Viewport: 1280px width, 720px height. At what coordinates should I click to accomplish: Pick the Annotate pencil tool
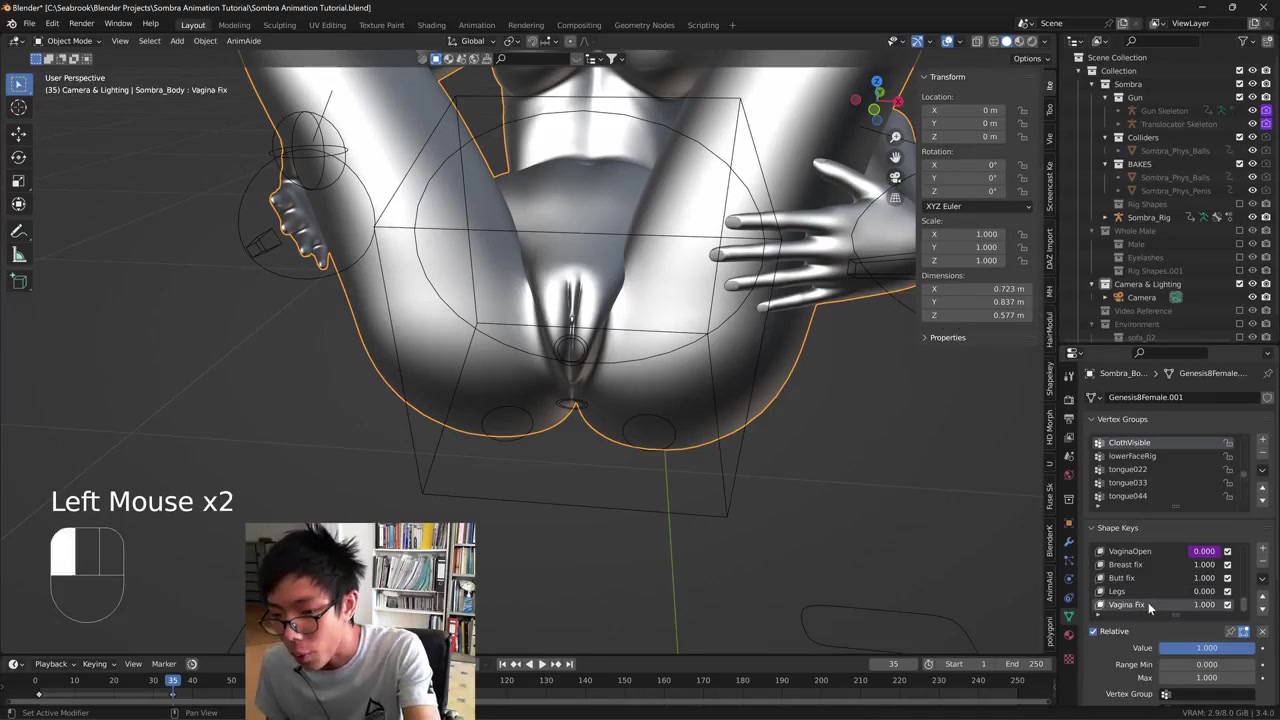(18, 231)
